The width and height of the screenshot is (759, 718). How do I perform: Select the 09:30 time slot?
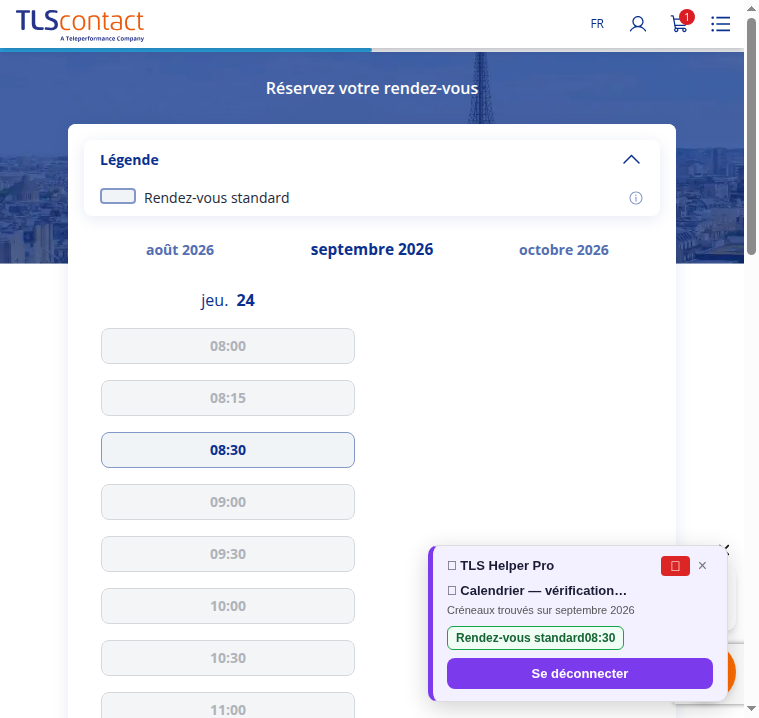coord(228,554)
